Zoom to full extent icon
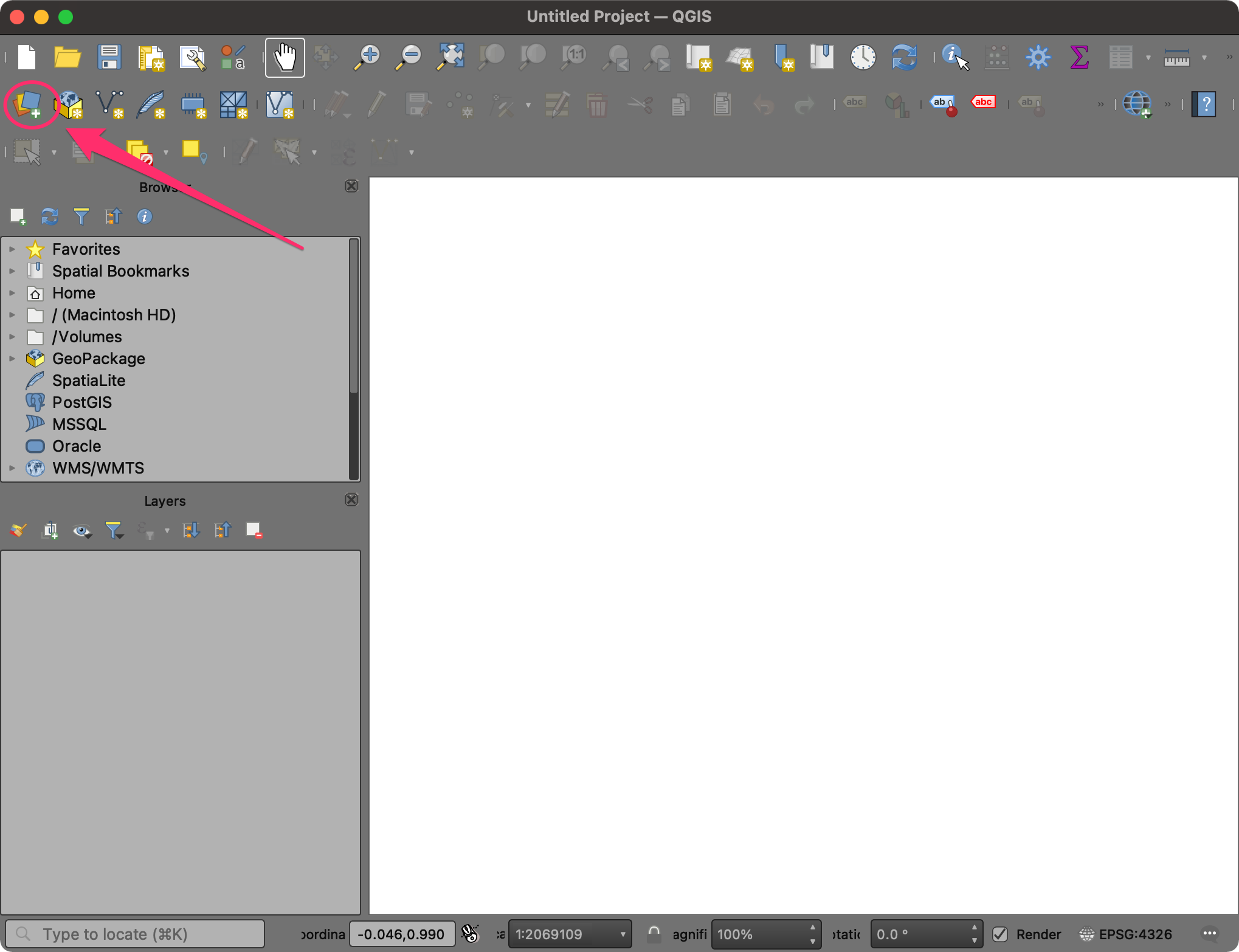 [x=450, y=58]
